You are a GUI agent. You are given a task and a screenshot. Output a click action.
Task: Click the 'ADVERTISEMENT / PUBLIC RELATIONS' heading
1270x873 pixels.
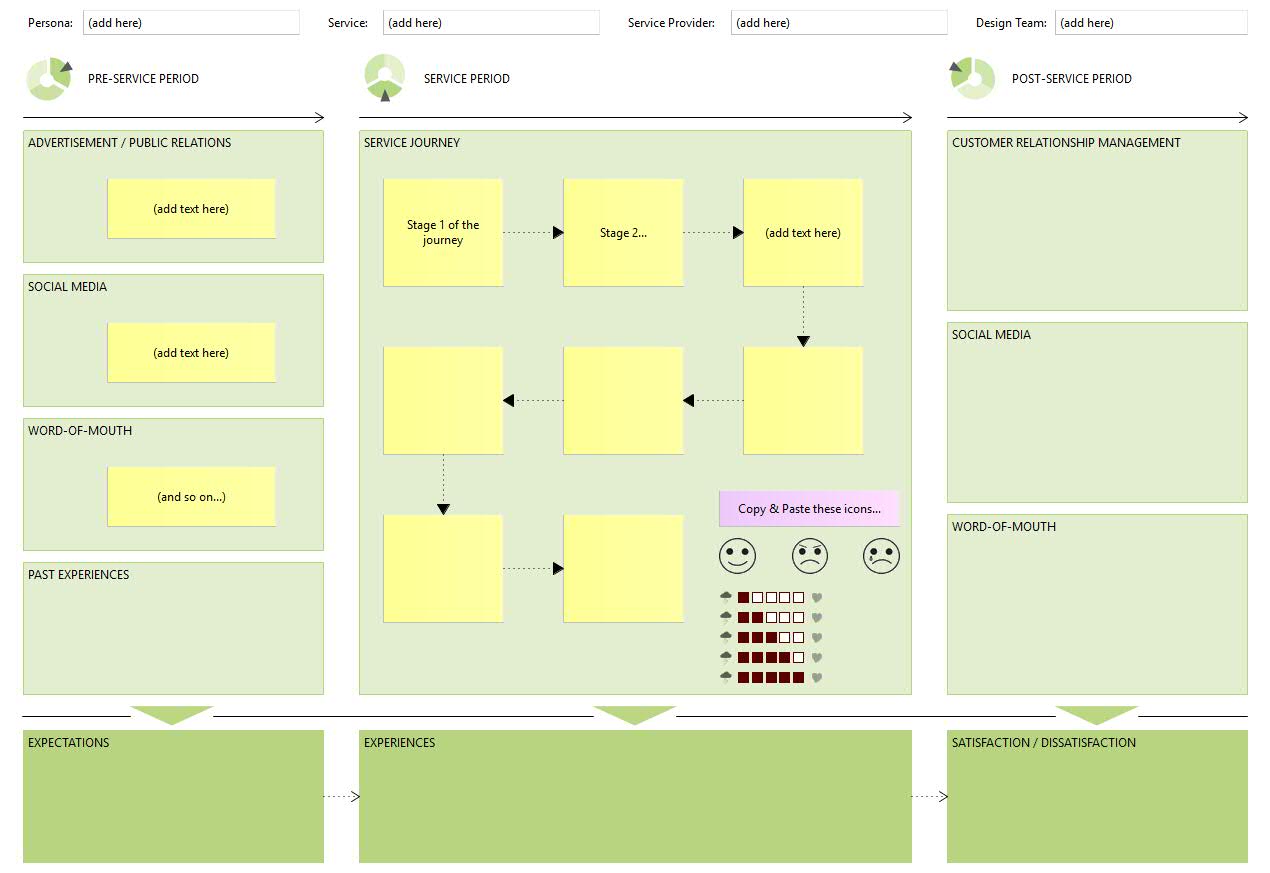(x=129, y=143)
